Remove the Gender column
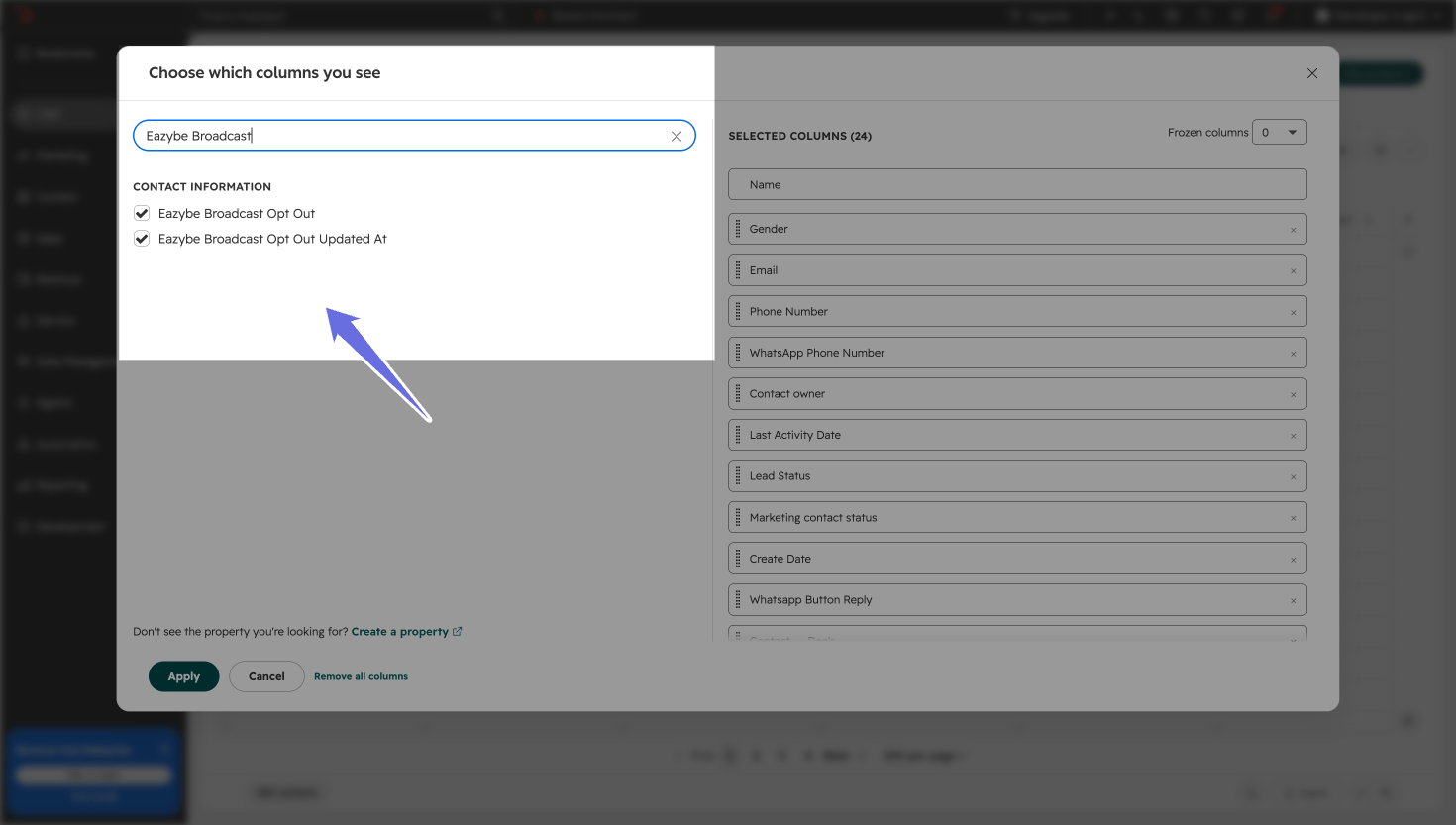 point(1293,230)
